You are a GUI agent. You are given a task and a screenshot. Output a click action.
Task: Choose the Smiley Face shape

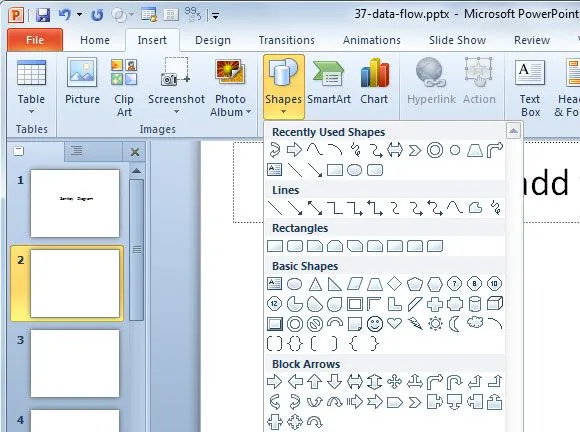click(375, 324)
